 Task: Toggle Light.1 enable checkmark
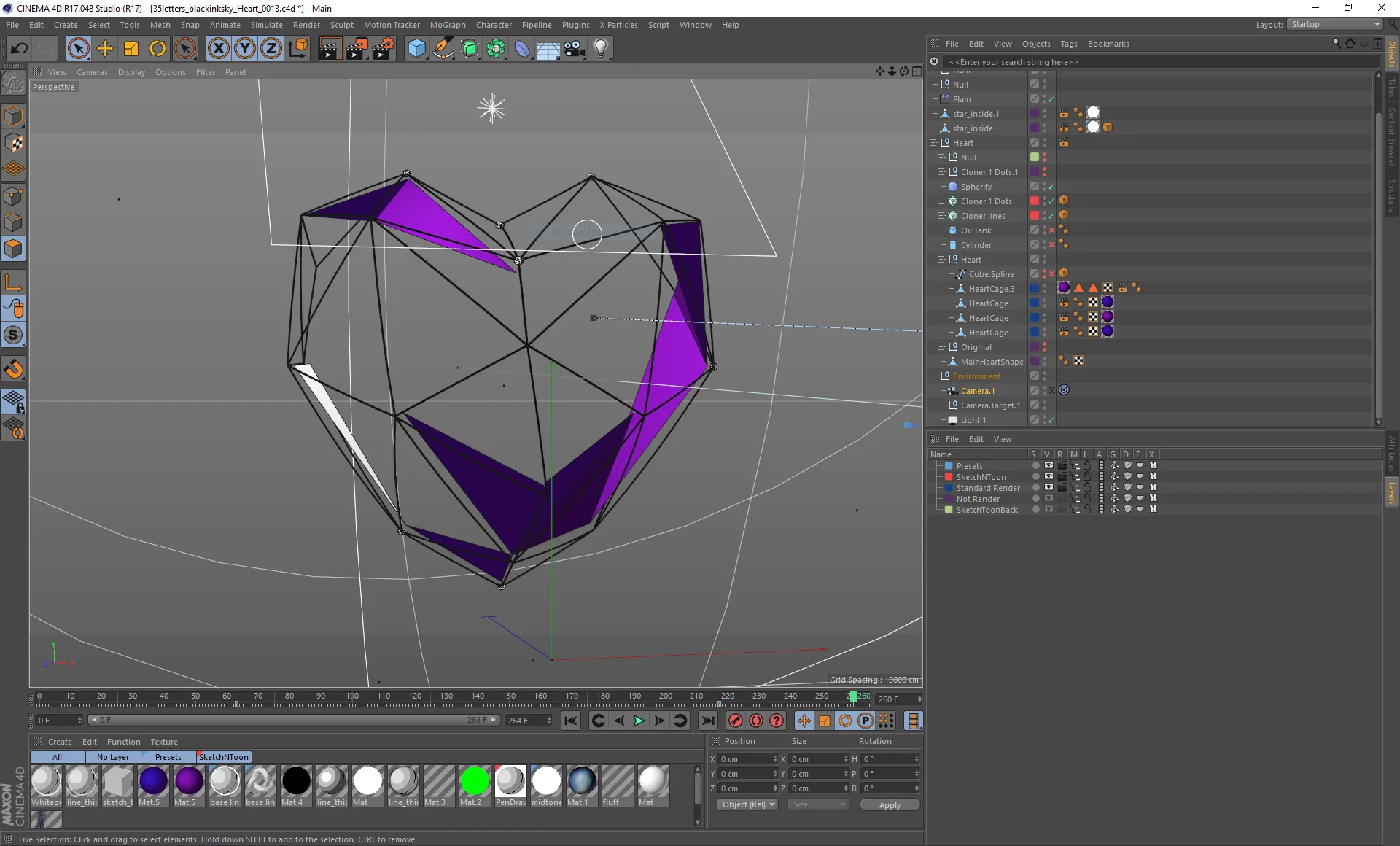coord(1051,420)
